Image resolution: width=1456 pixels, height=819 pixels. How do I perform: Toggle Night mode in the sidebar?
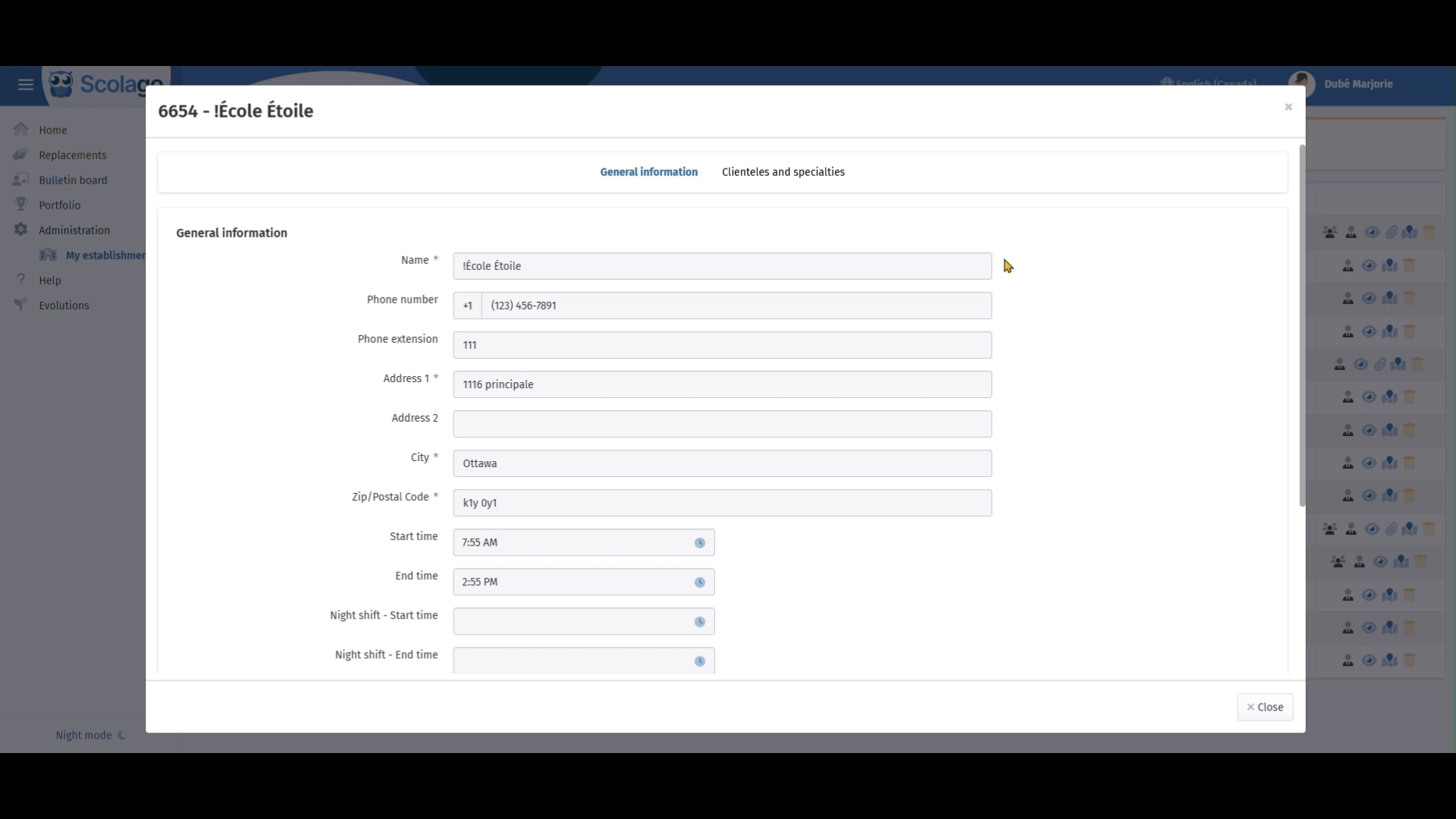tap(89, 735)
